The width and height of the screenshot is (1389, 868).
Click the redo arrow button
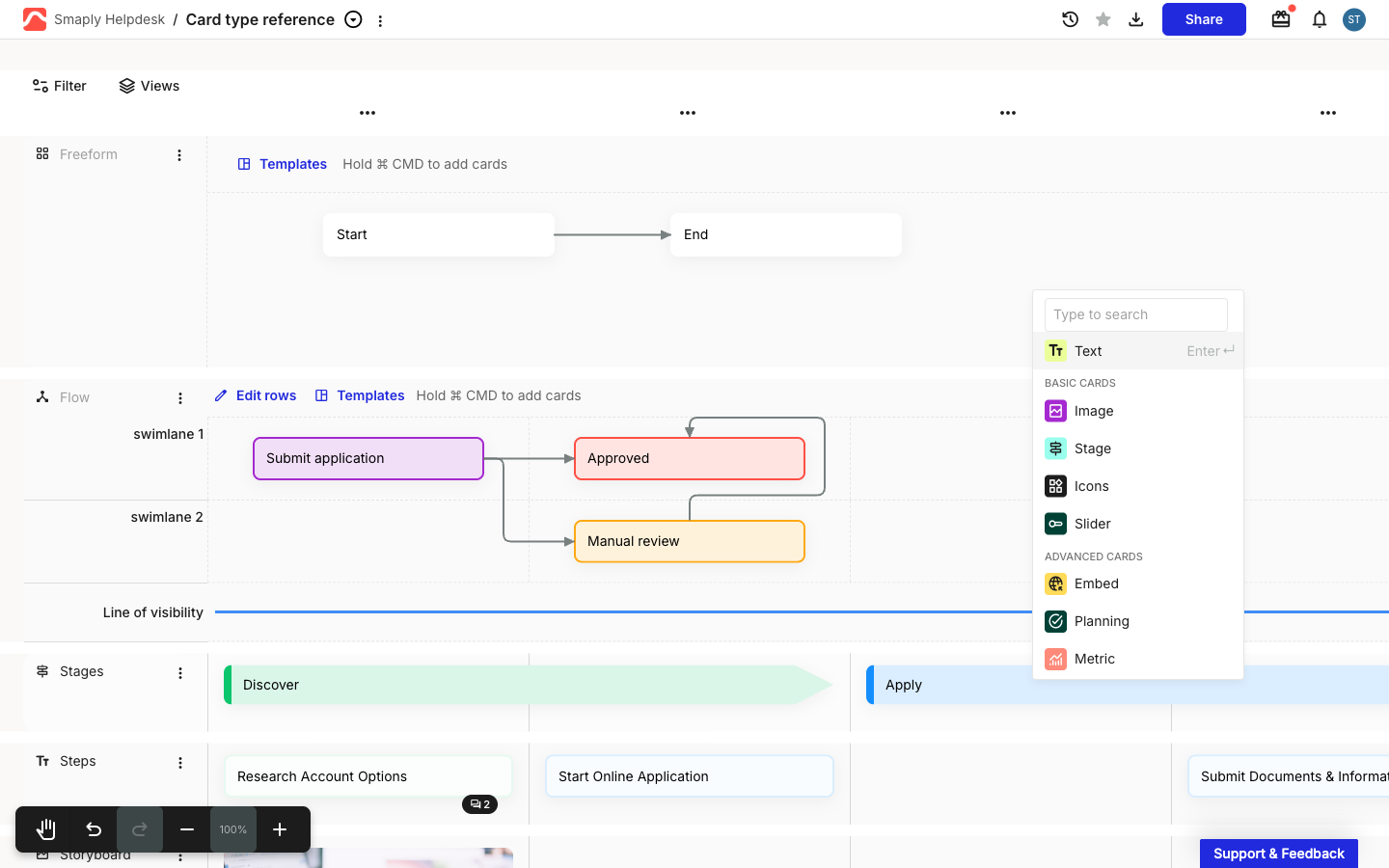pos(140,829)
